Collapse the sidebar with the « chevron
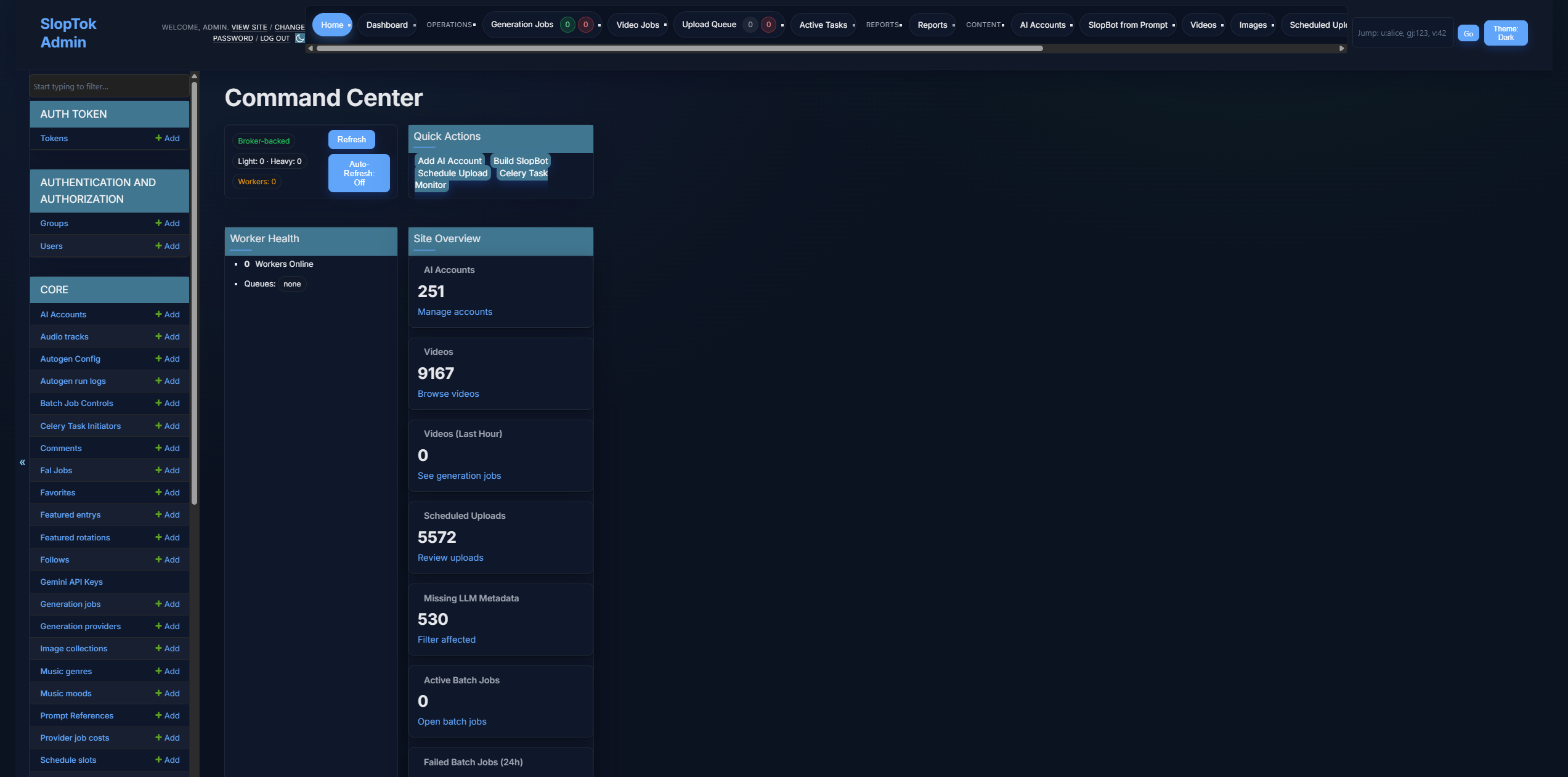The height and width of the screenshot is (777, 1568). (x=22, y=462)
